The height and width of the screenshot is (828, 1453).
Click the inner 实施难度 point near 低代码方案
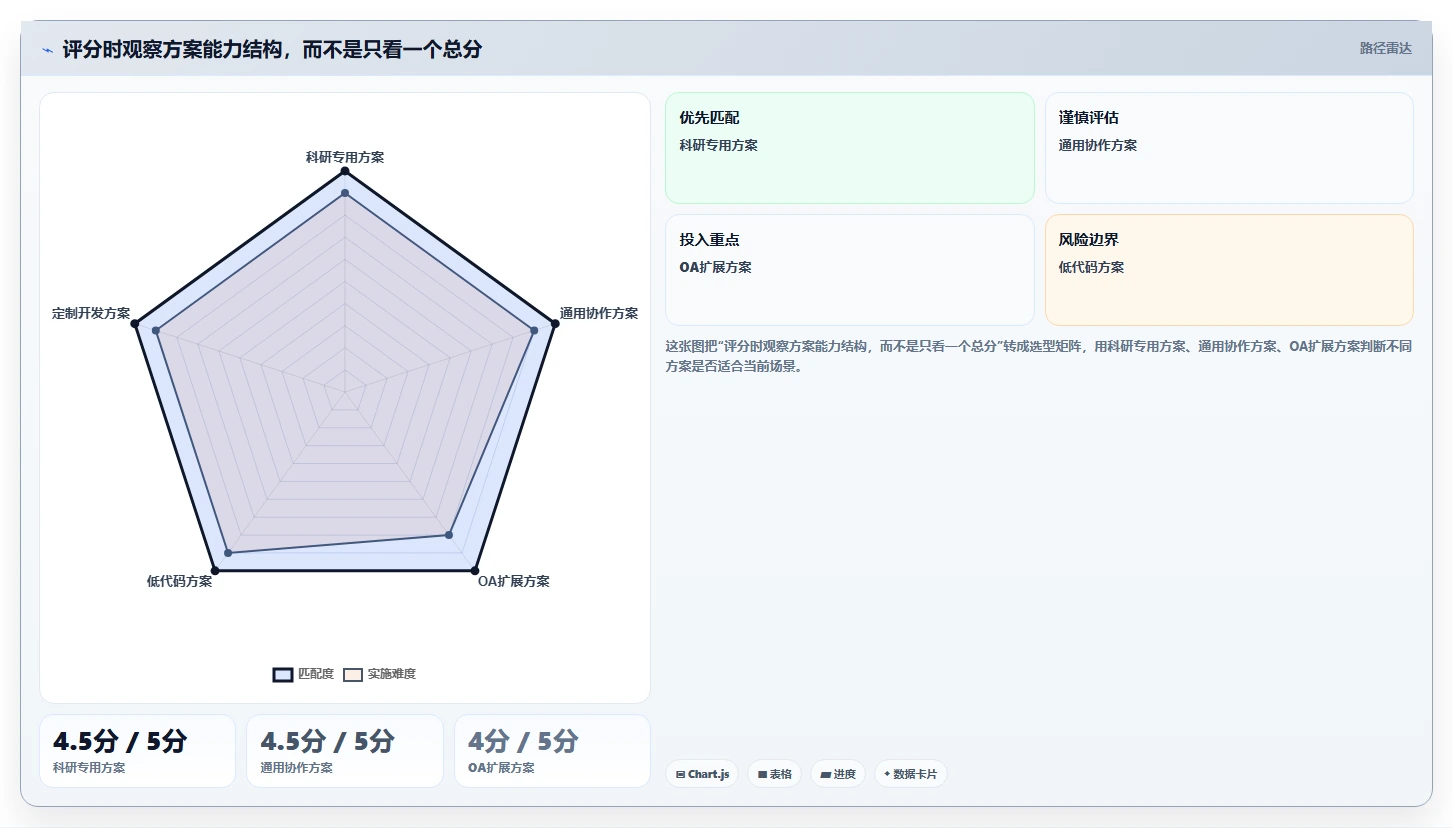coord(228,552)
